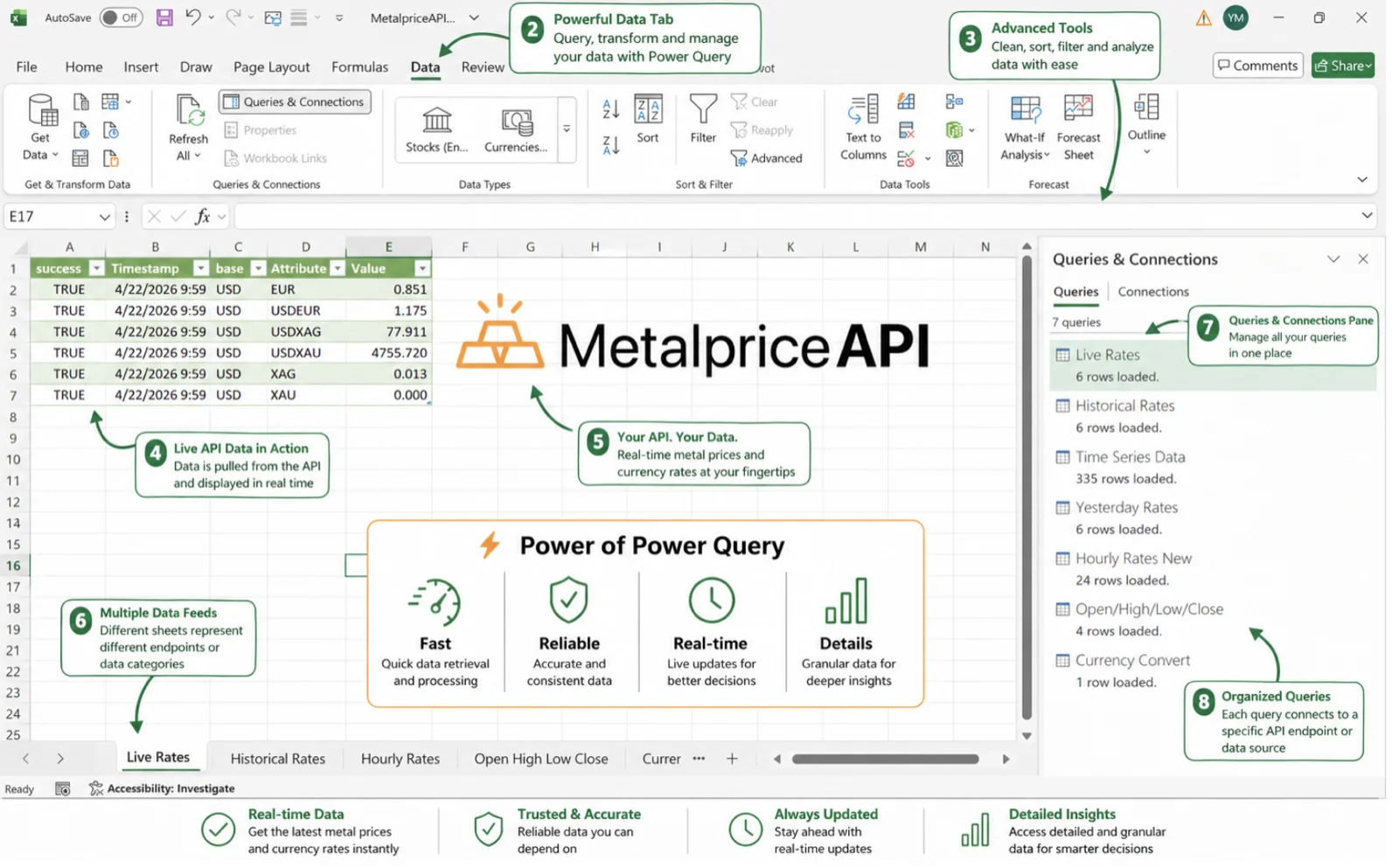Viewport: 1399px width, 868px height.
Task: Collapse the ribbon with the chevron
Action: pyautogui.click(x=1362, y=179)
